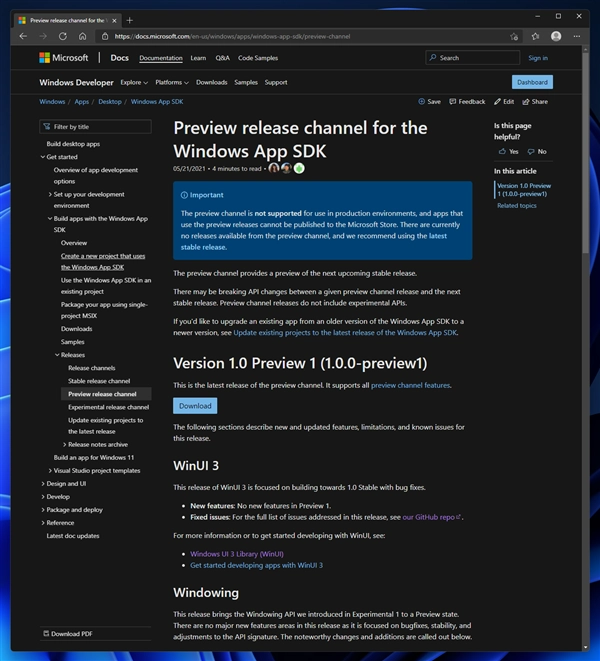Click the Edit pencil action
The height and width of the screenshot is (661, 600).
tap(504, 102)
